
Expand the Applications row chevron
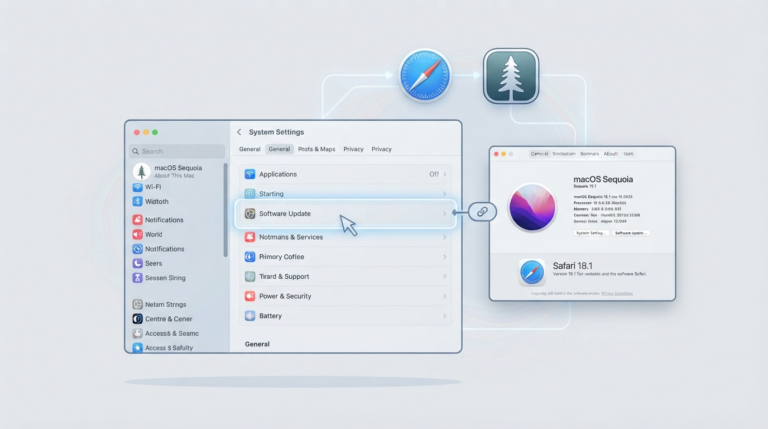445,174
